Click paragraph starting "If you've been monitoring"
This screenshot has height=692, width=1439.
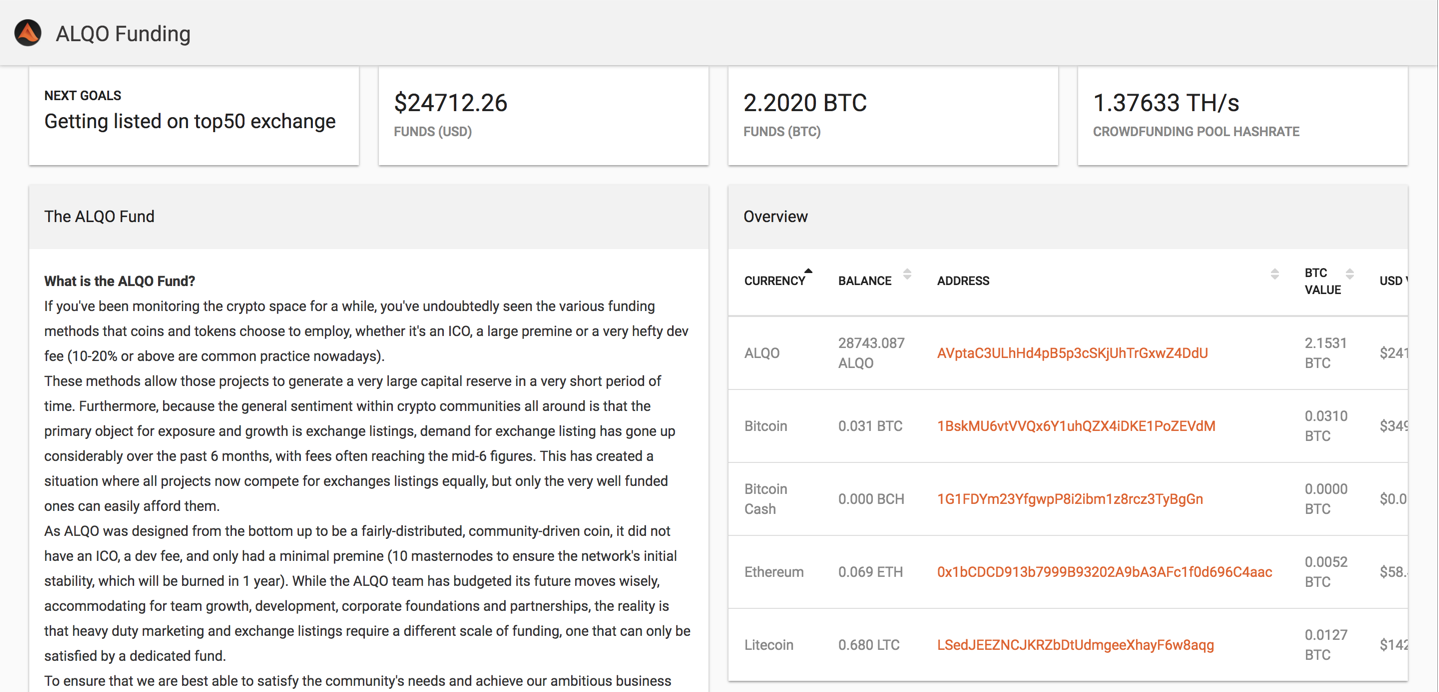(366, 331)
